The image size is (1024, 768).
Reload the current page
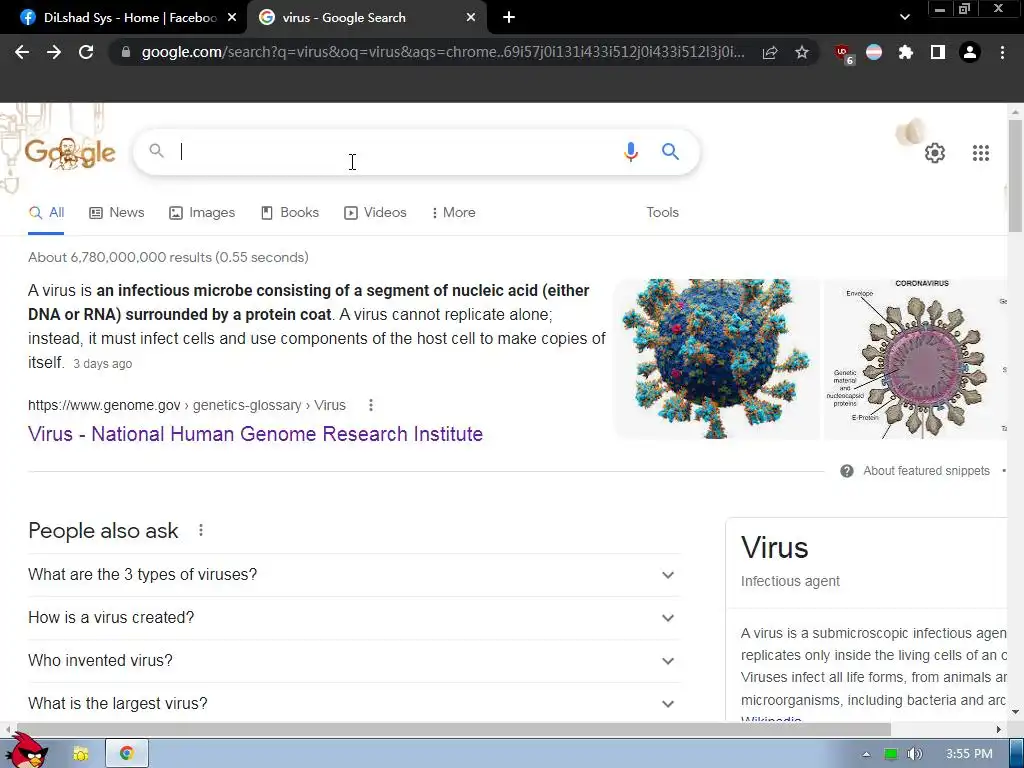tap(86, 52)
